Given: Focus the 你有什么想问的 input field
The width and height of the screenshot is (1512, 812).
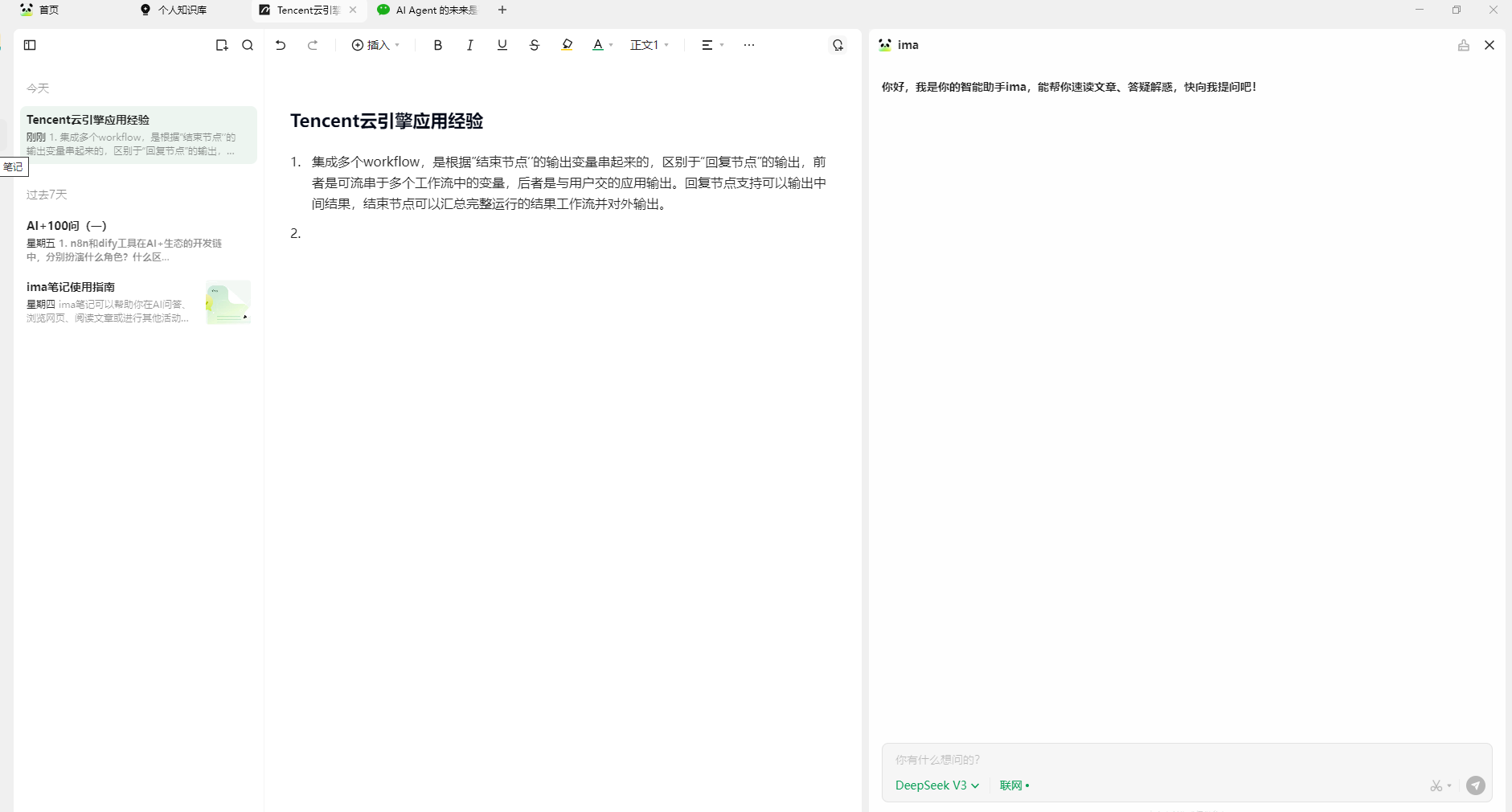Looking at the screenshot, I should pos(1186,760).
